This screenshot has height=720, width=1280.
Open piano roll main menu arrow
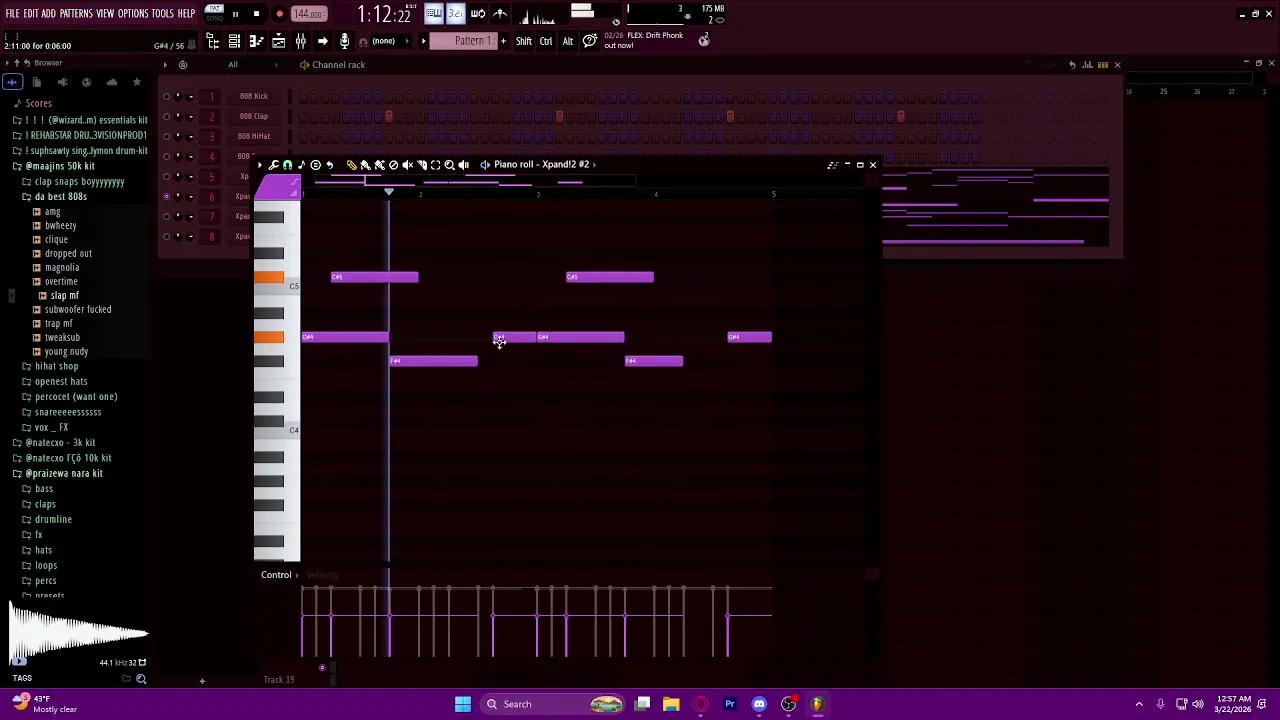click(260, 165)
